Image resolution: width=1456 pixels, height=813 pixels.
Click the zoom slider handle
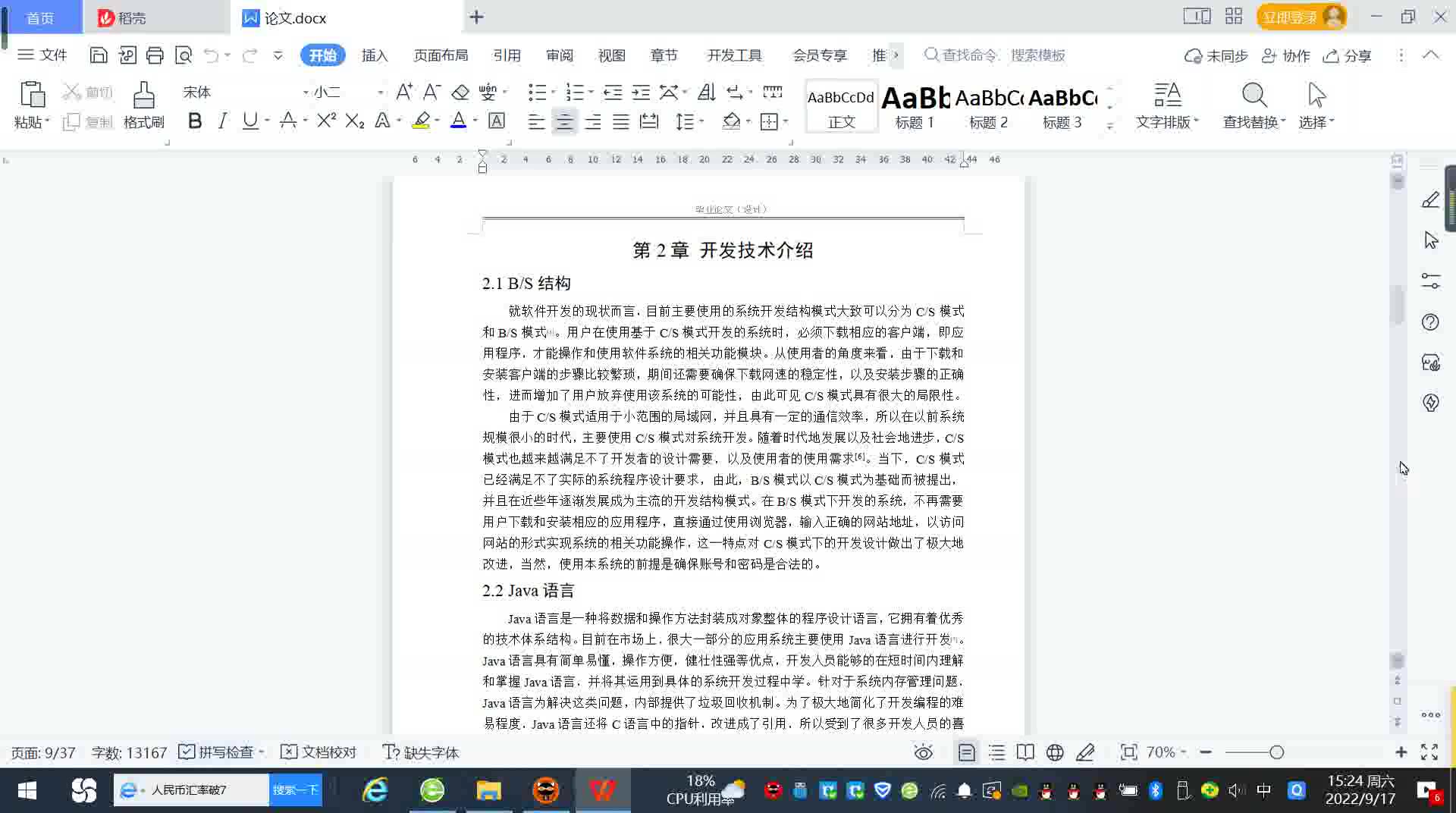pyautogui.click(x=1277, y=752)
